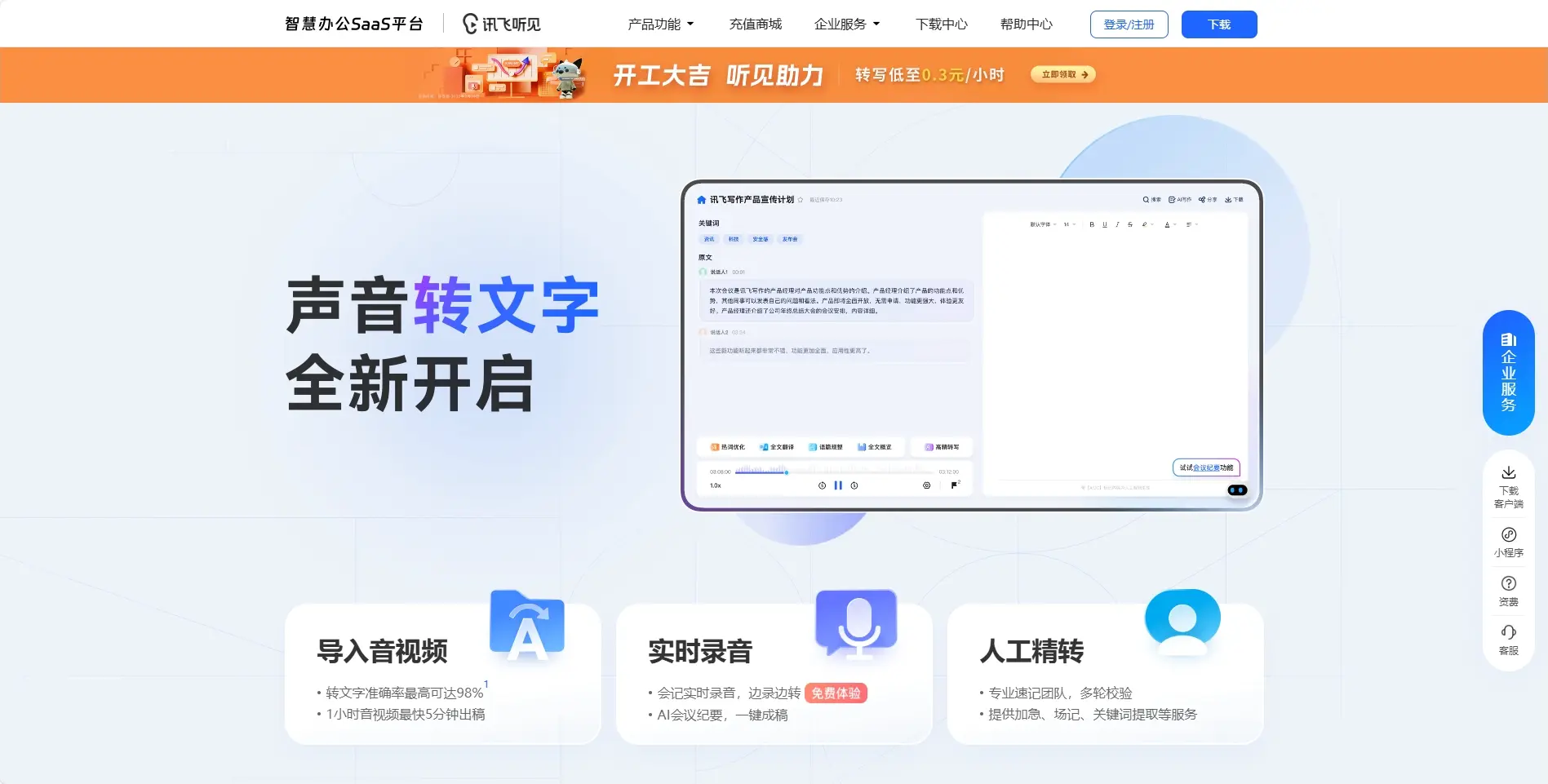This screenshot has width=1548, height=784.
Task: Select the 高精转写 icon
Action: coord(929,447)
